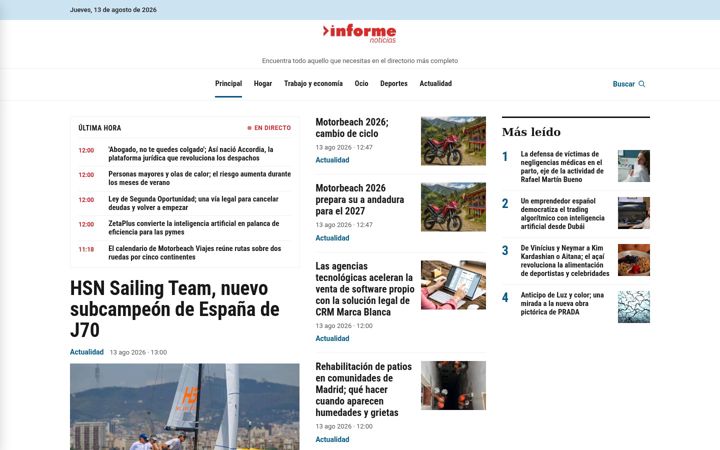720x450 pixels.
Task: Click açaí bowl thumbnail
Action: point(634,260)
